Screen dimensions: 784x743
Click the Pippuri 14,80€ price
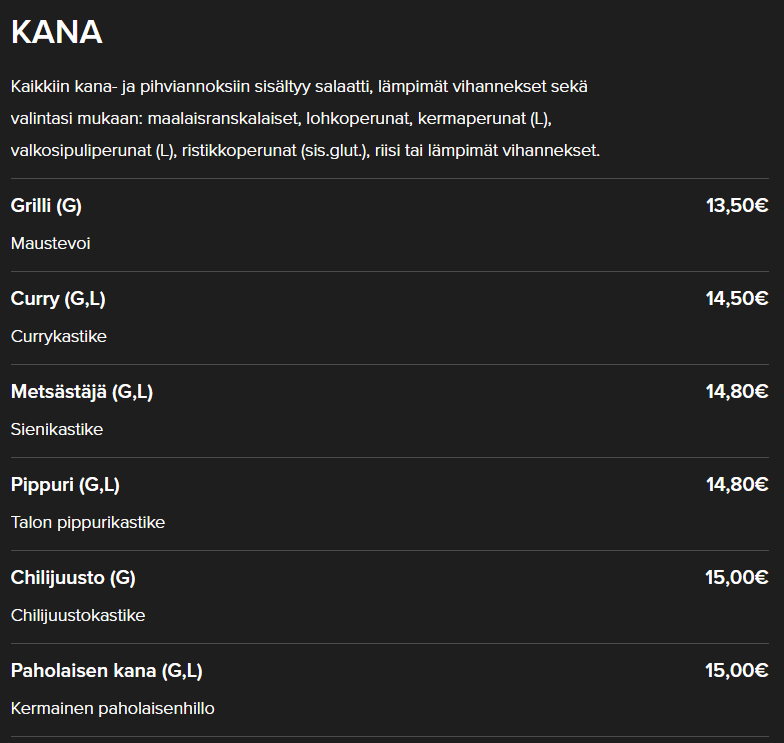click(737, 484)
